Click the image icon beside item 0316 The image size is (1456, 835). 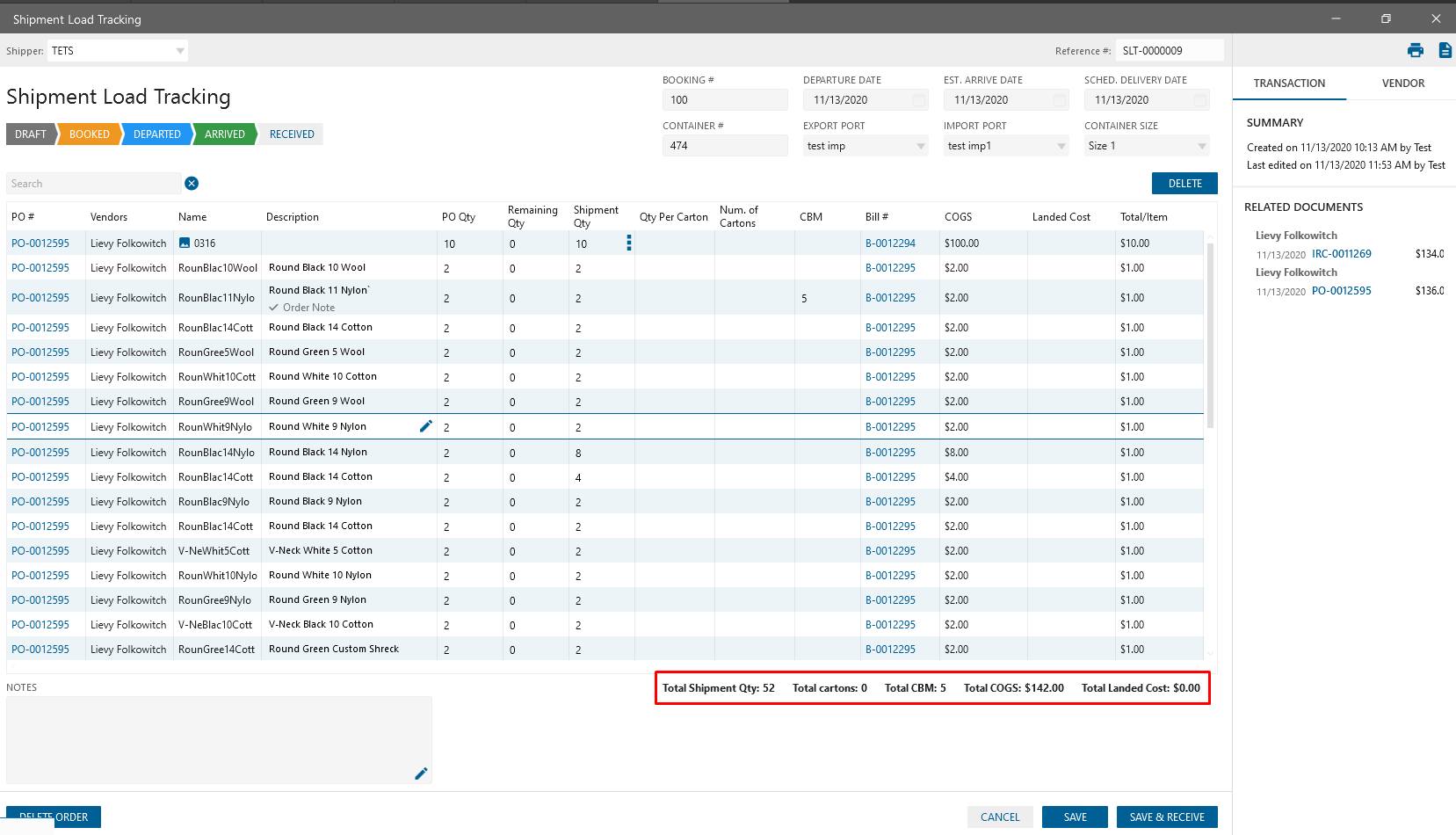pos(185,243)
